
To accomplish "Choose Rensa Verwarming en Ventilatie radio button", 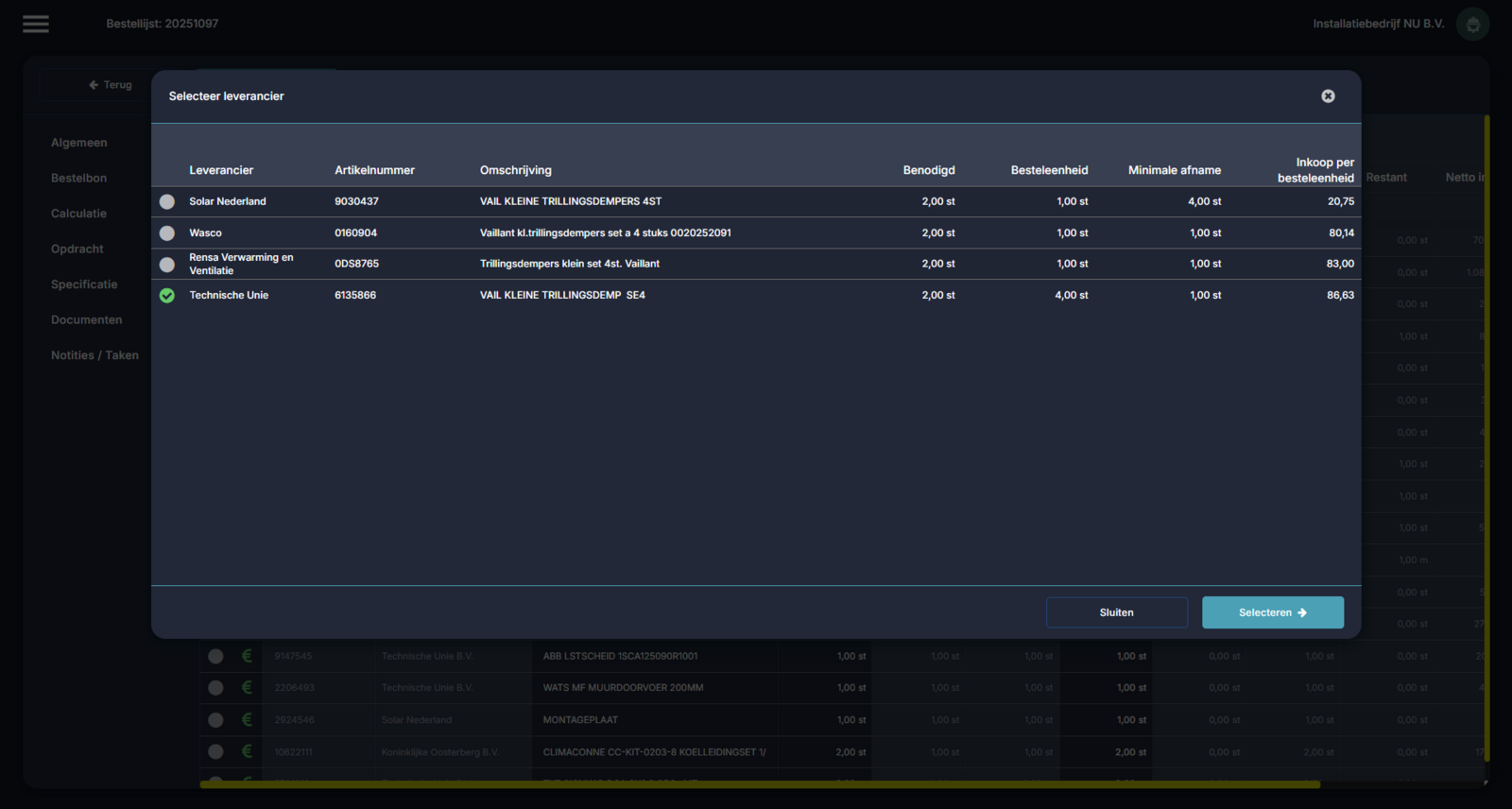I will [x=167, y=265].
